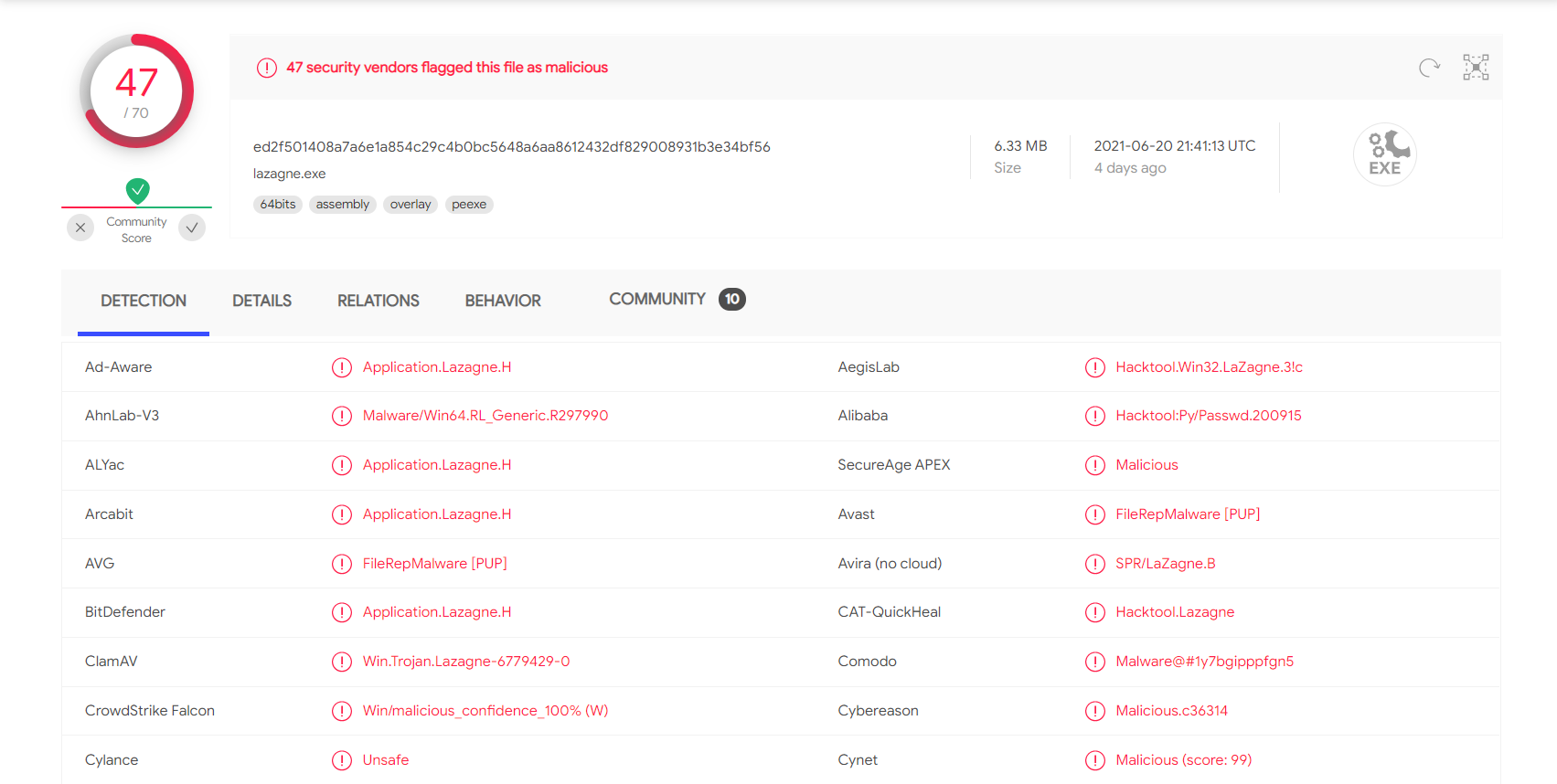
Task: Switch to the DETECTION tab
Action: pyautogui.click(x=144, y=301)
